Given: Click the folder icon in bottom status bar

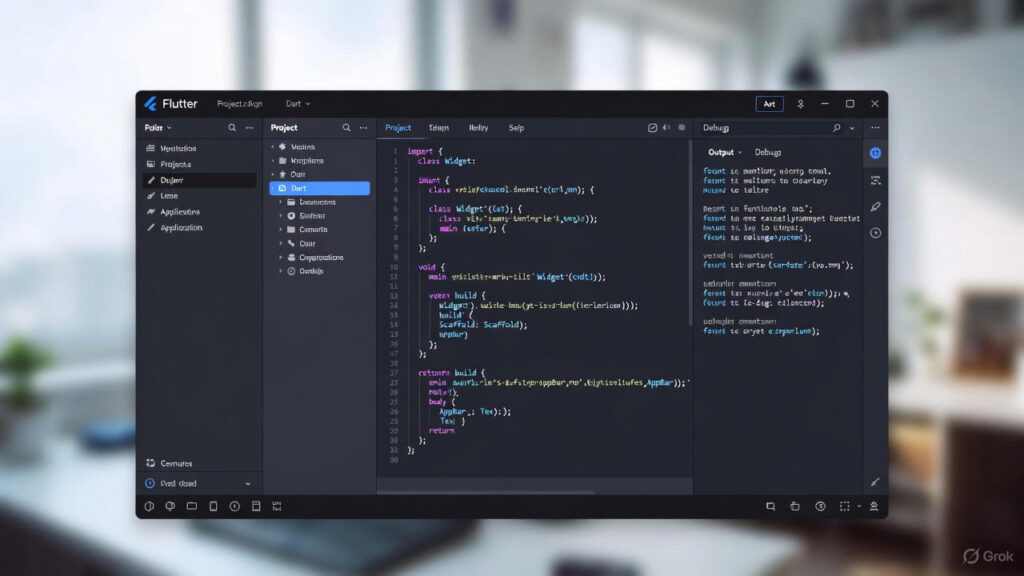Looking at the screenshot, I should pos(191,506).
